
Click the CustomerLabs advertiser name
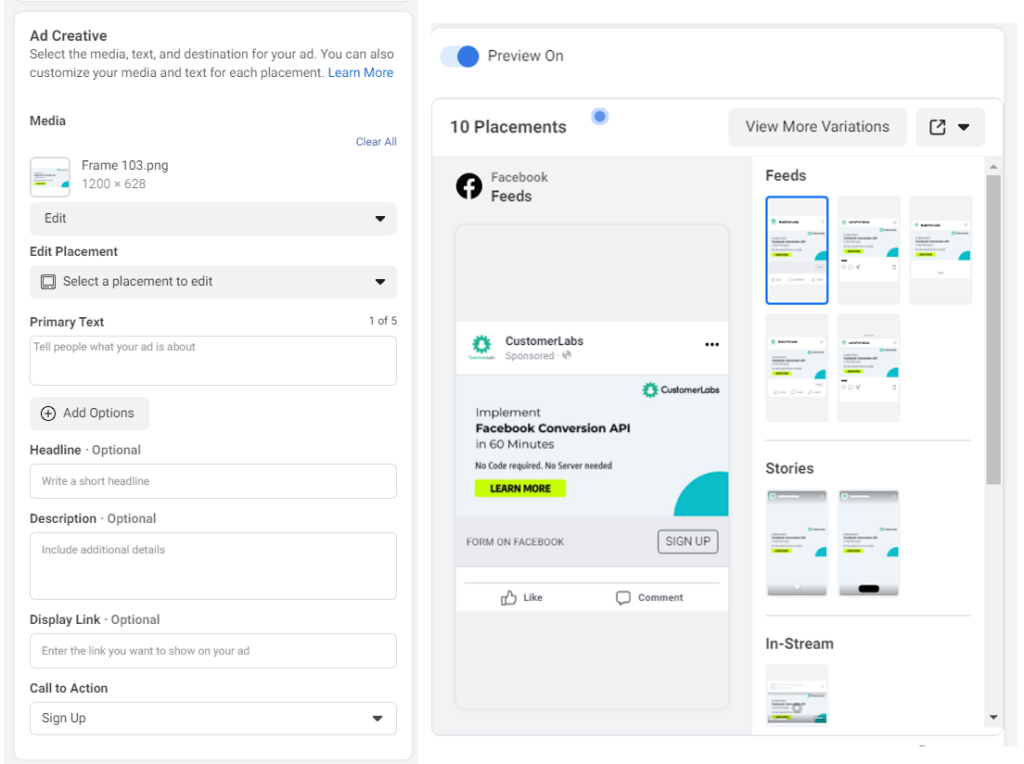tap(544, 341)
